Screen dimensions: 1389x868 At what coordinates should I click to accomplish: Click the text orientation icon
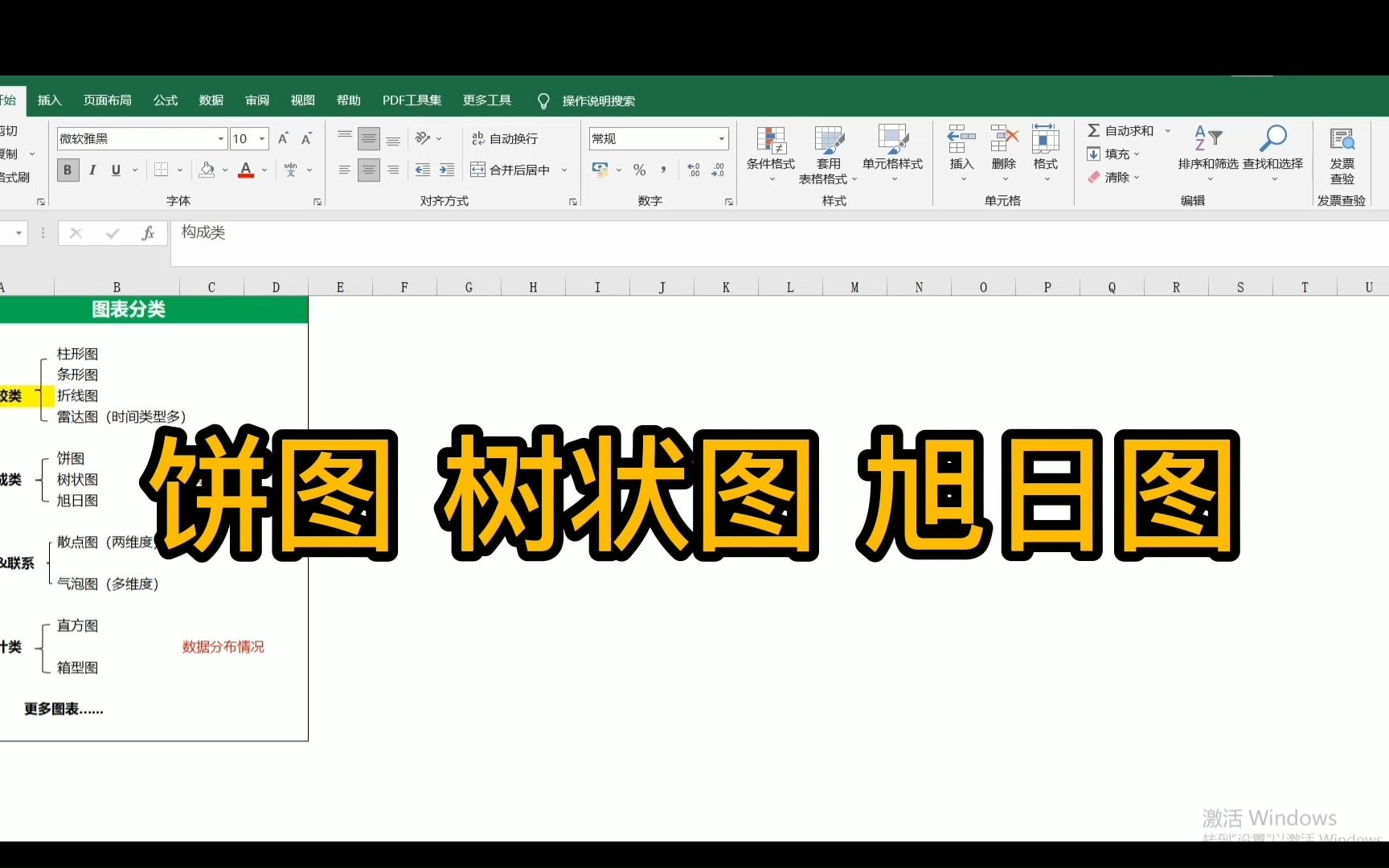pyautogui.click(x=423, y=139)
